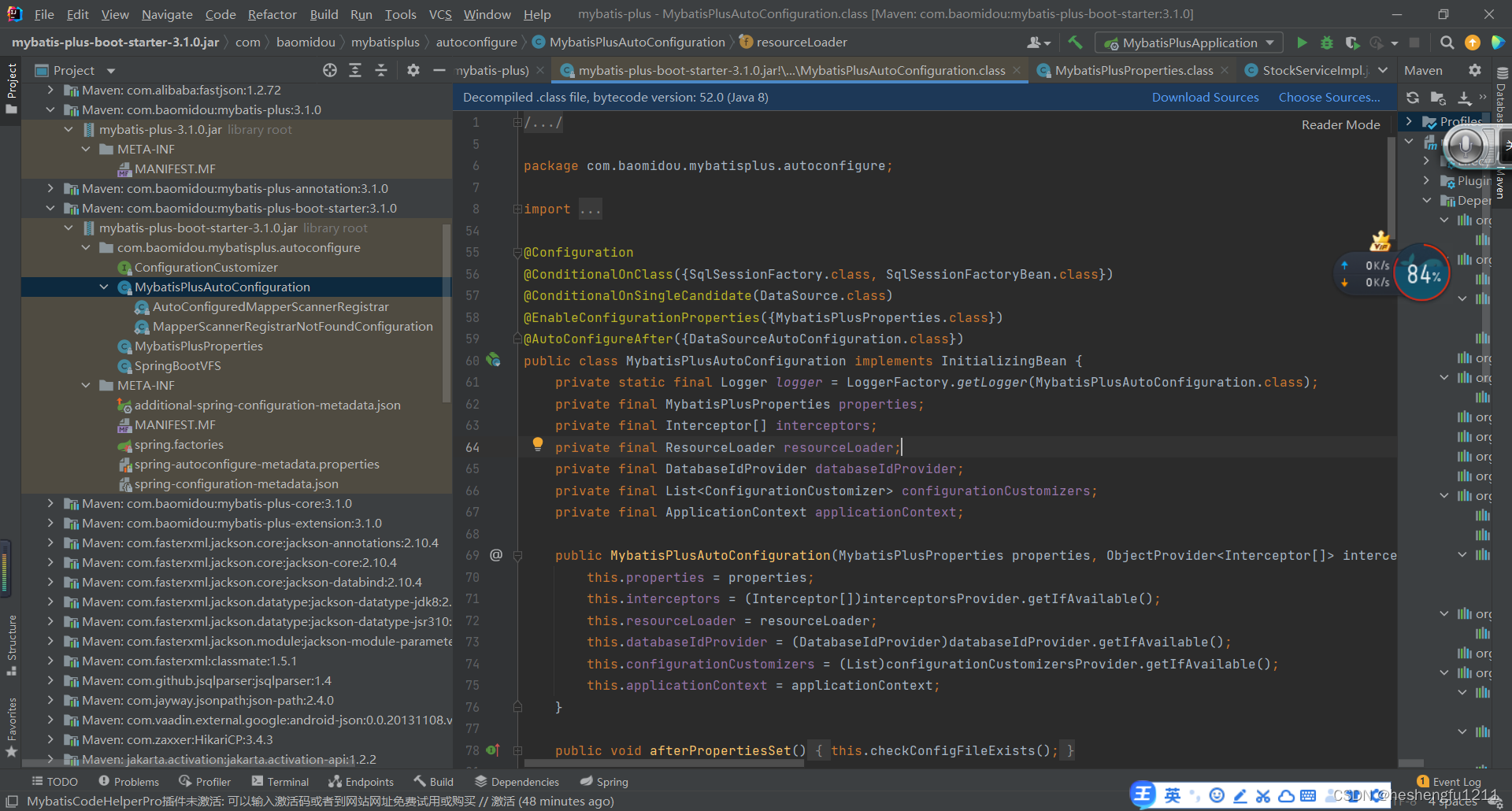This screenshot has width=1512, height=811.
Task: Toggle Reader Mode in editor
Action: 1340,124
